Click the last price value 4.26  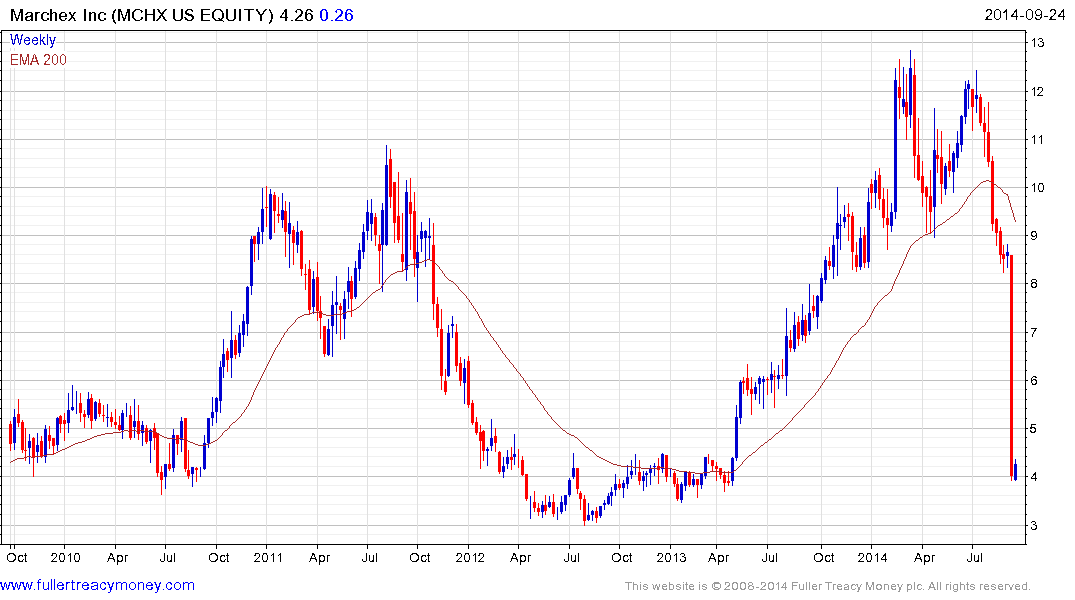pos(296,15)
